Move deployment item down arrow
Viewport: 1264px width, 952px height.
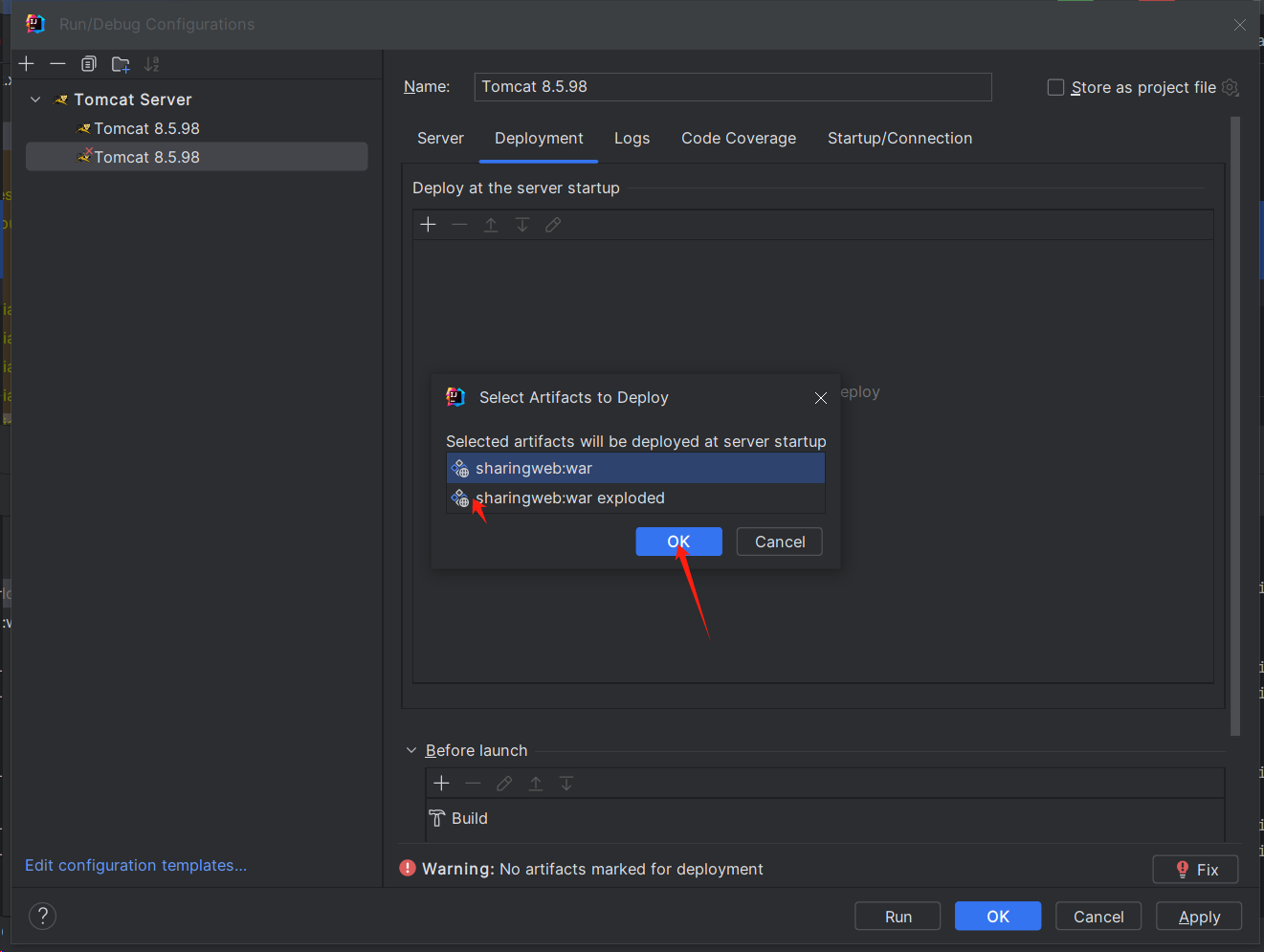click(522, 224)
